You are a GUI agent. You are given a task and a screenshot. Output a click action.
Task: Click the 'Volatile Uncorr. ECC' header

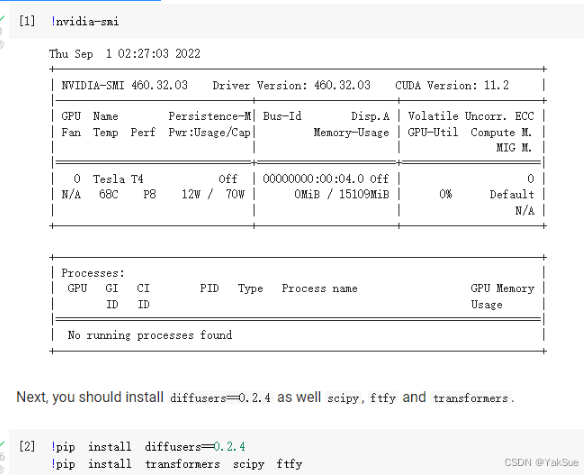(x=471, y=116)
